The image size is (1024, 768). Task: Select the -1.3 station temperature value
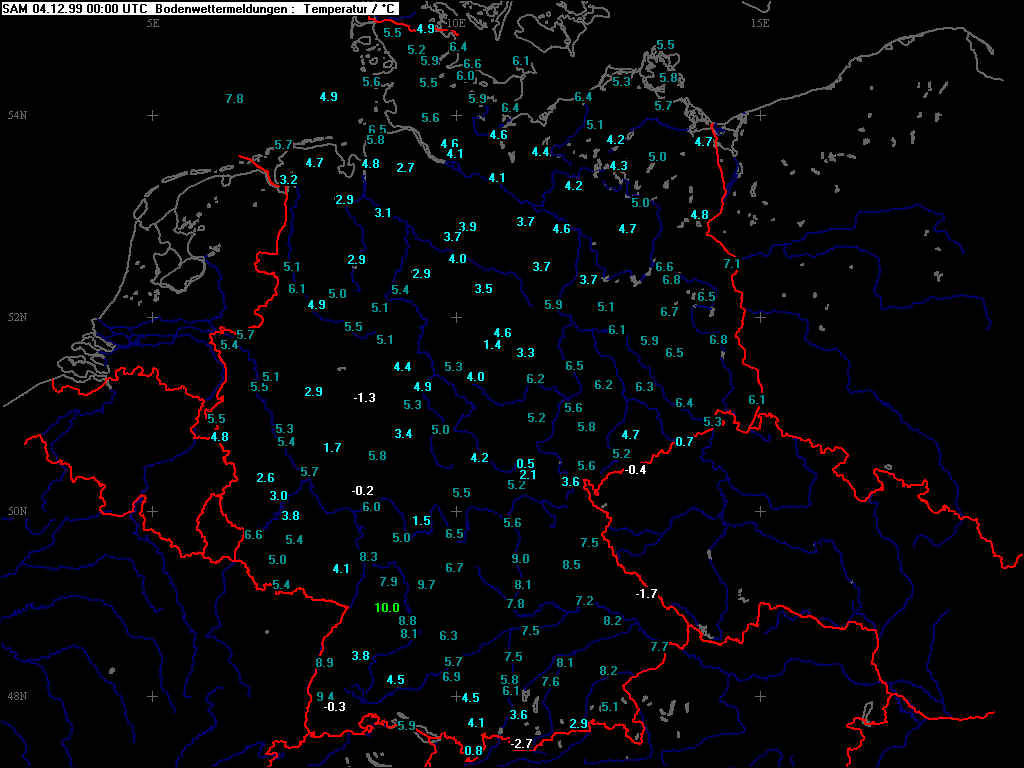coord(364,398)
